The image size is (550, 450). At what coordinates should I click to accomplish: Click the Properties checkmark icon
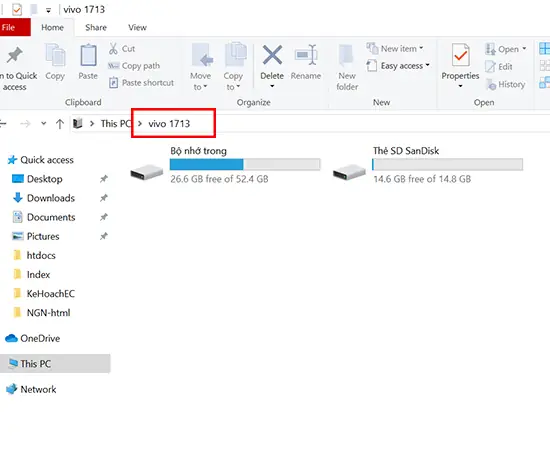pos(460,55)
